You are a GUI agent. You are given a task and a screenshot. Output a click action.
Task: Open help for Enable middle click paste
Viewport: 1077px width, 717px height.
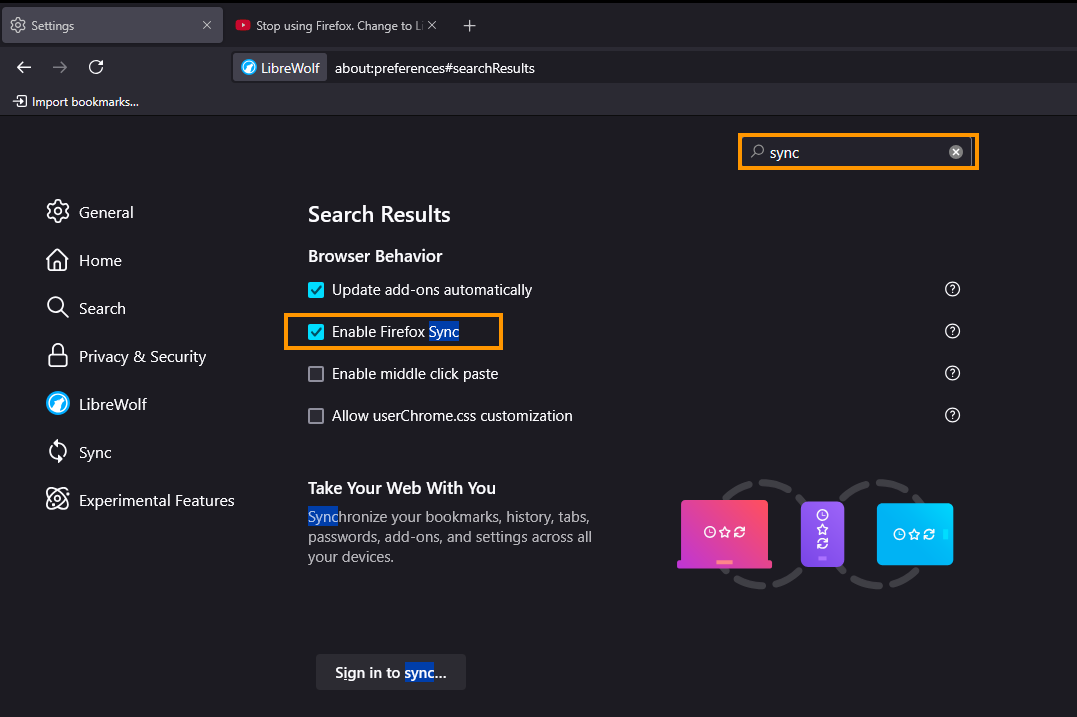tap(952, 373)
